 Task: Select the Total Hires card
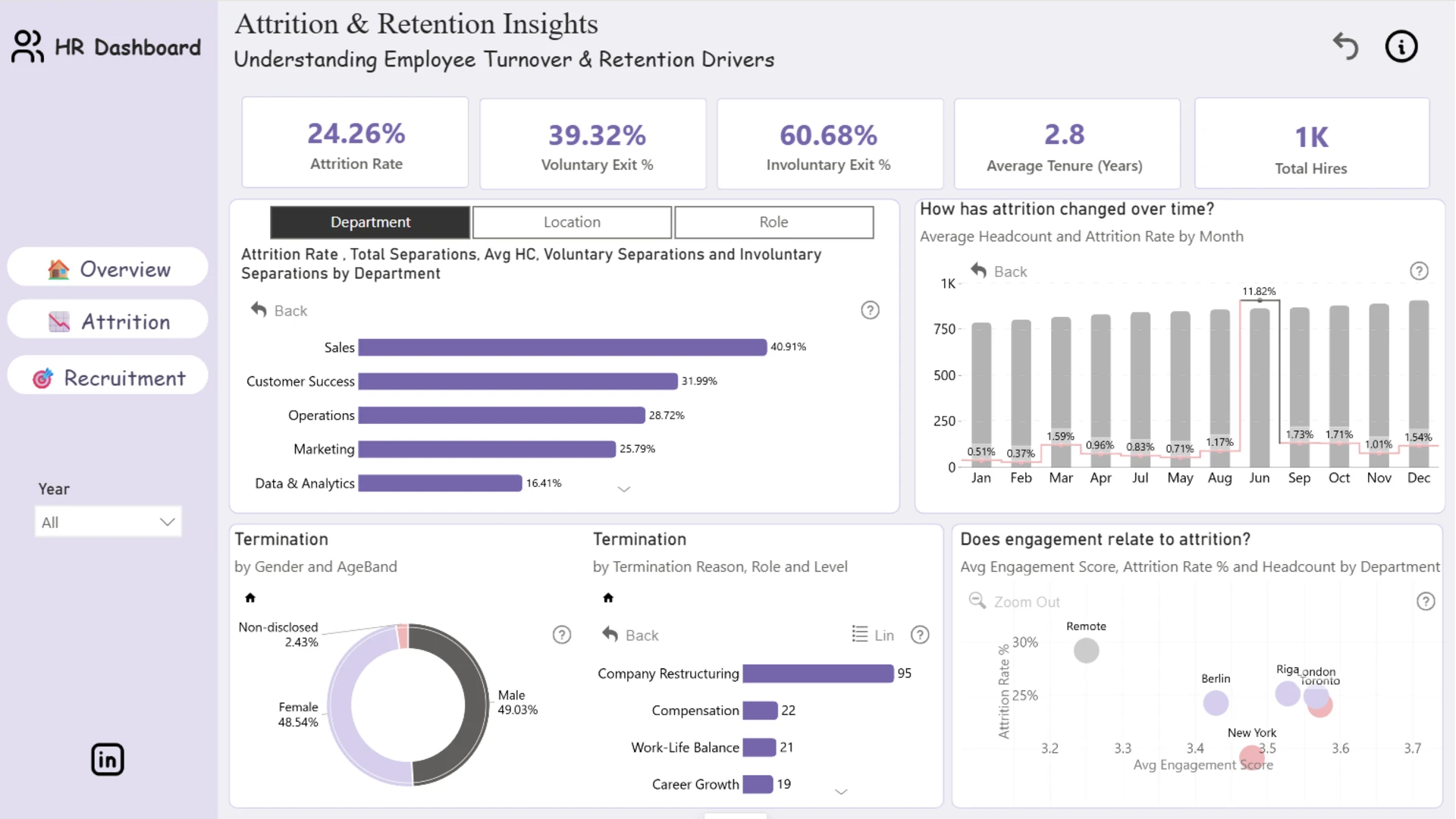tap(1312, 143)
